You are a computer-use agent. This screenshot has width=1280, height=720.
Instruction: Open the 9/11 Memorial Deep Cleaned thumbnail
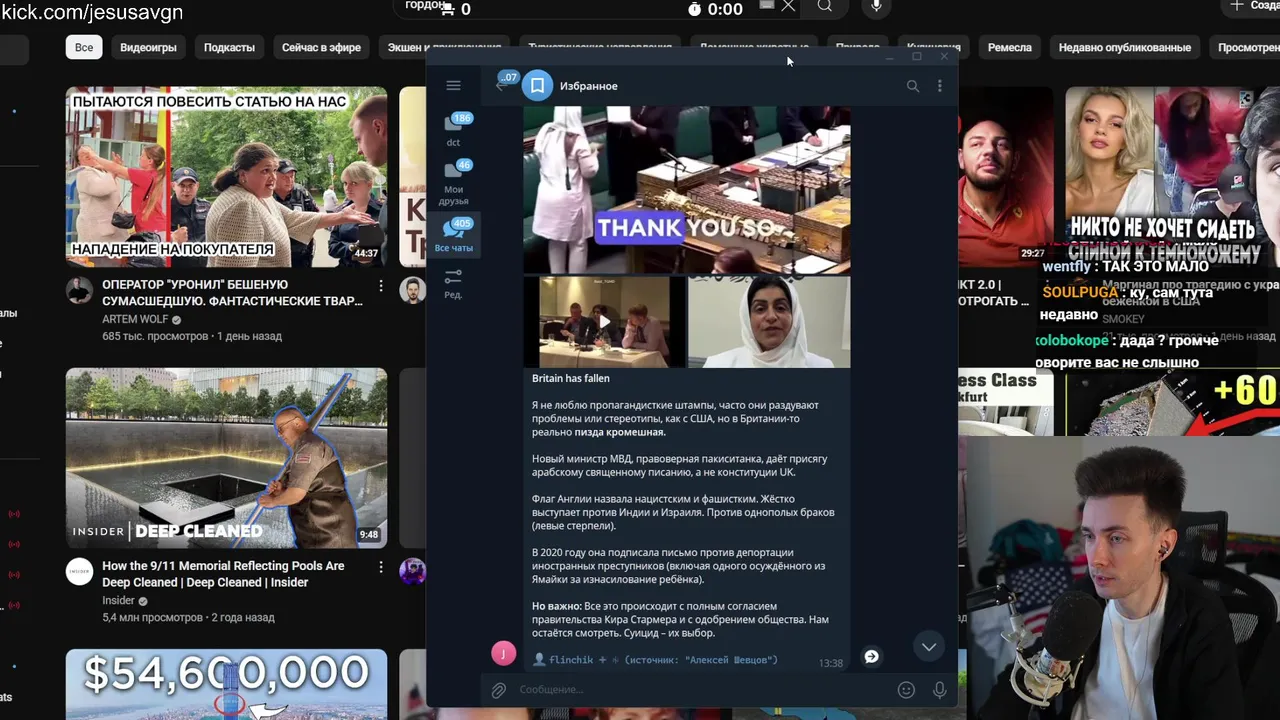pyautogui.click(x=226, y=458)
